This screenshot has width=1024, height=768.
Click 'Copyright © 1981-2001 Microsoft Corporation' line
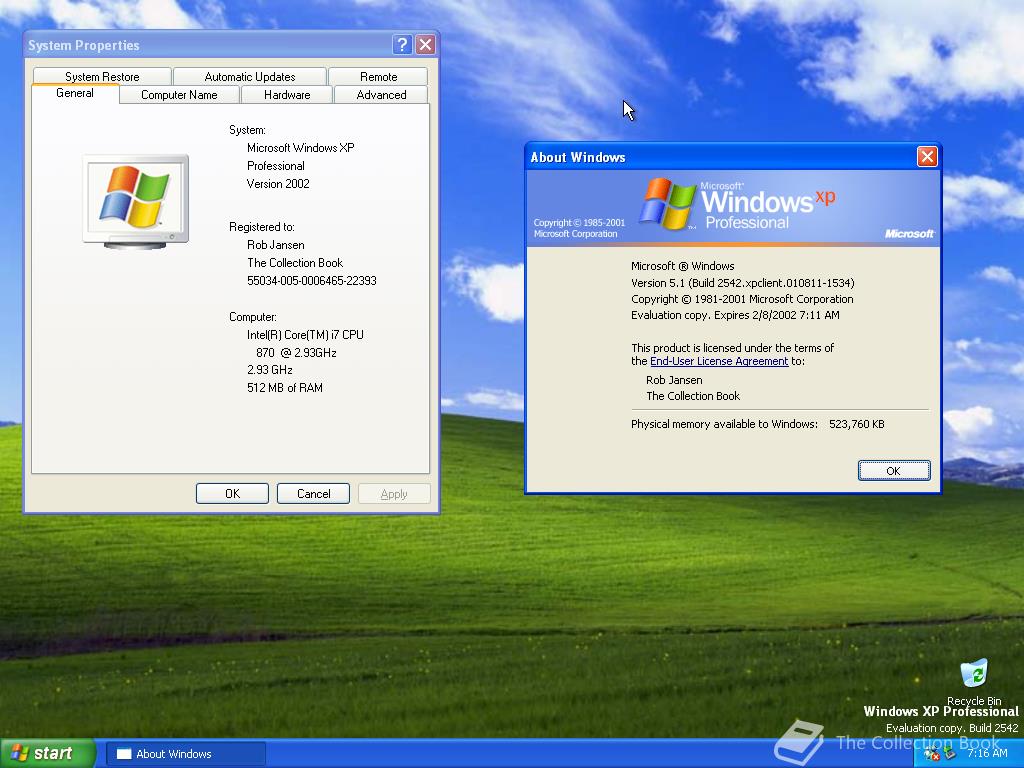pos(742,299)
